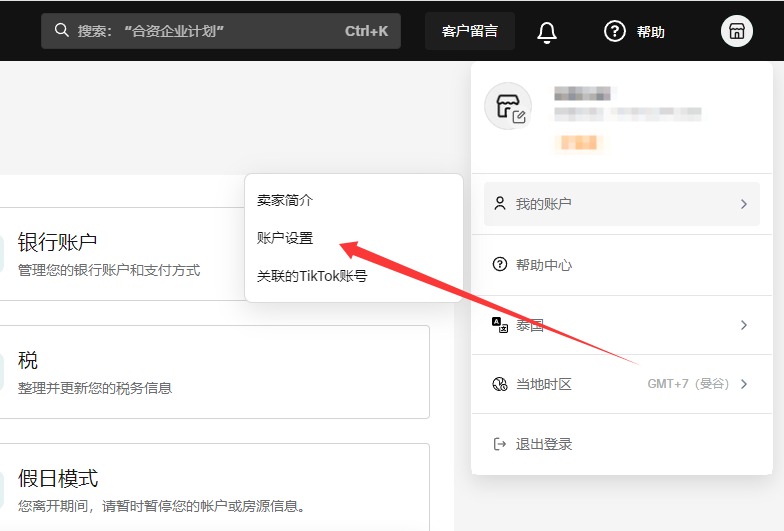This screenshot has width=784, height=531.
Task: Choose 关联的TikTok账号 menu entry
Action: click(x=312, y=276)
